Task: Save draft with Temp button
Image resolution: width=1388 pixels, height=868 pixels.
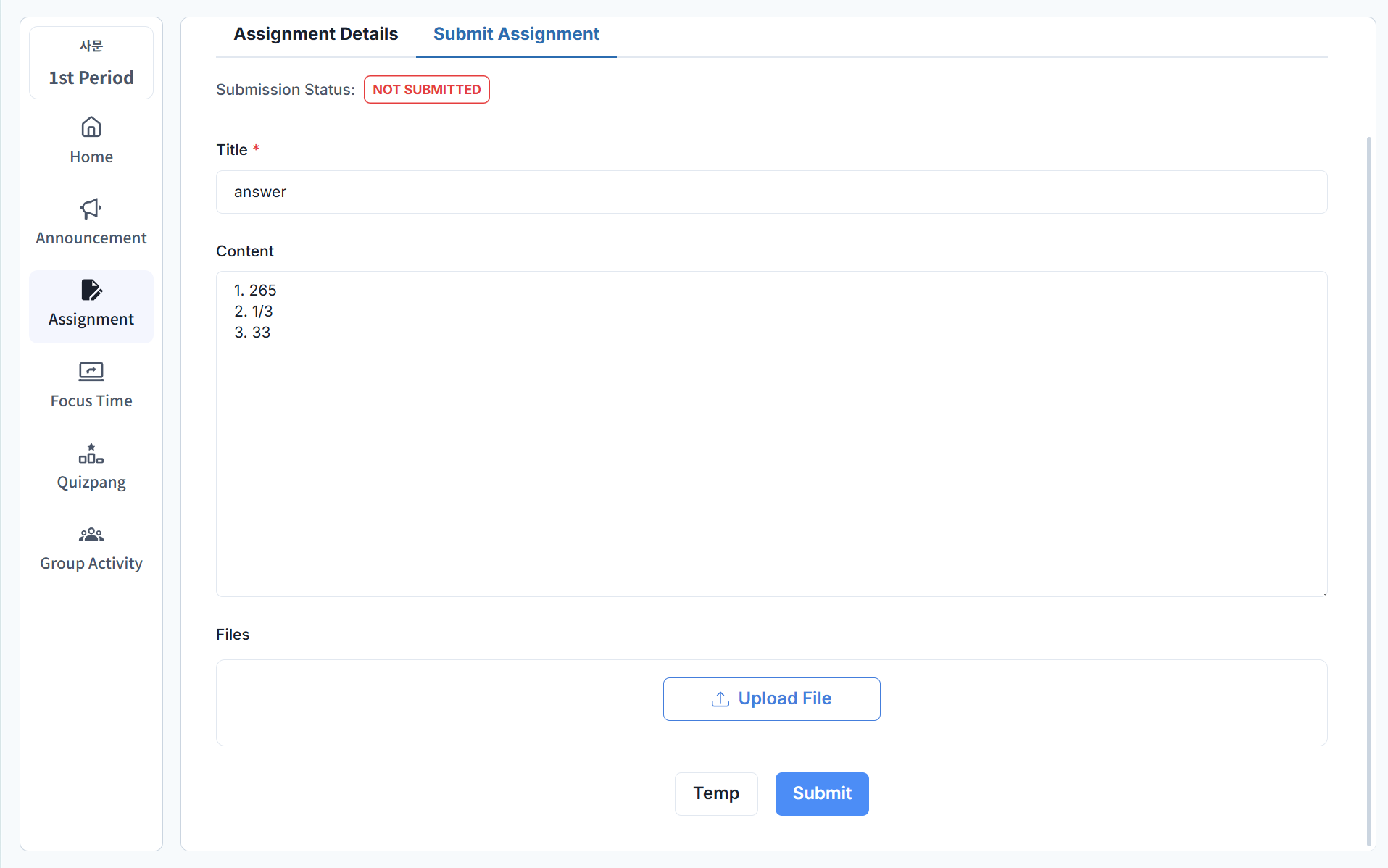Action: (715, 793)
